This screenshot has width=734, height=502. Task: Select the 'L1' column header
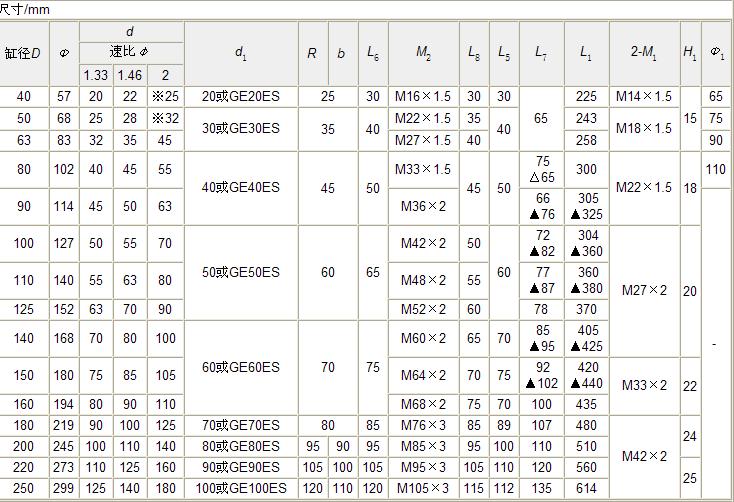pos(587,53)
